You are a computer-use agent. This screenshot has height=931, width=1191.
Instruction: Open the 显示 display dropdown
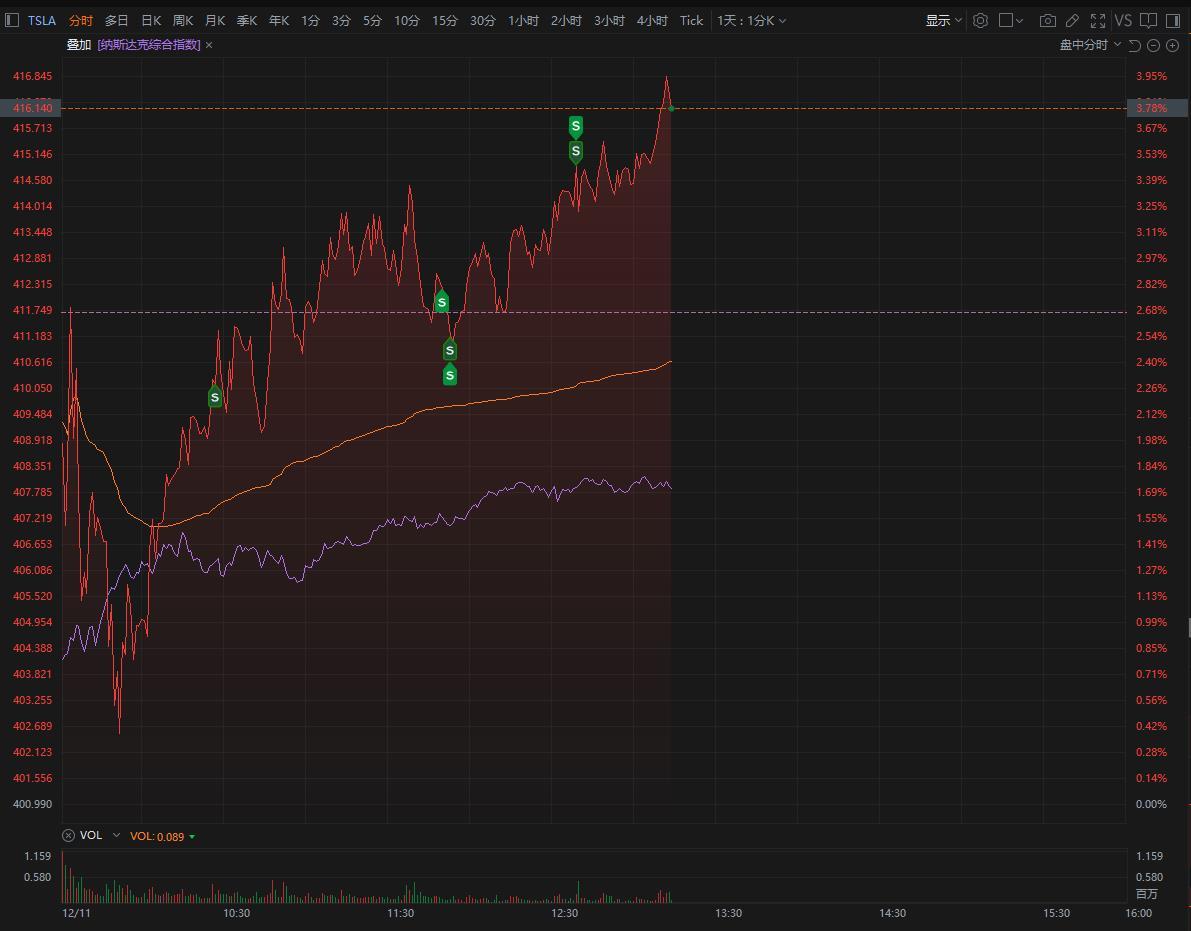[x=943, y=21]
